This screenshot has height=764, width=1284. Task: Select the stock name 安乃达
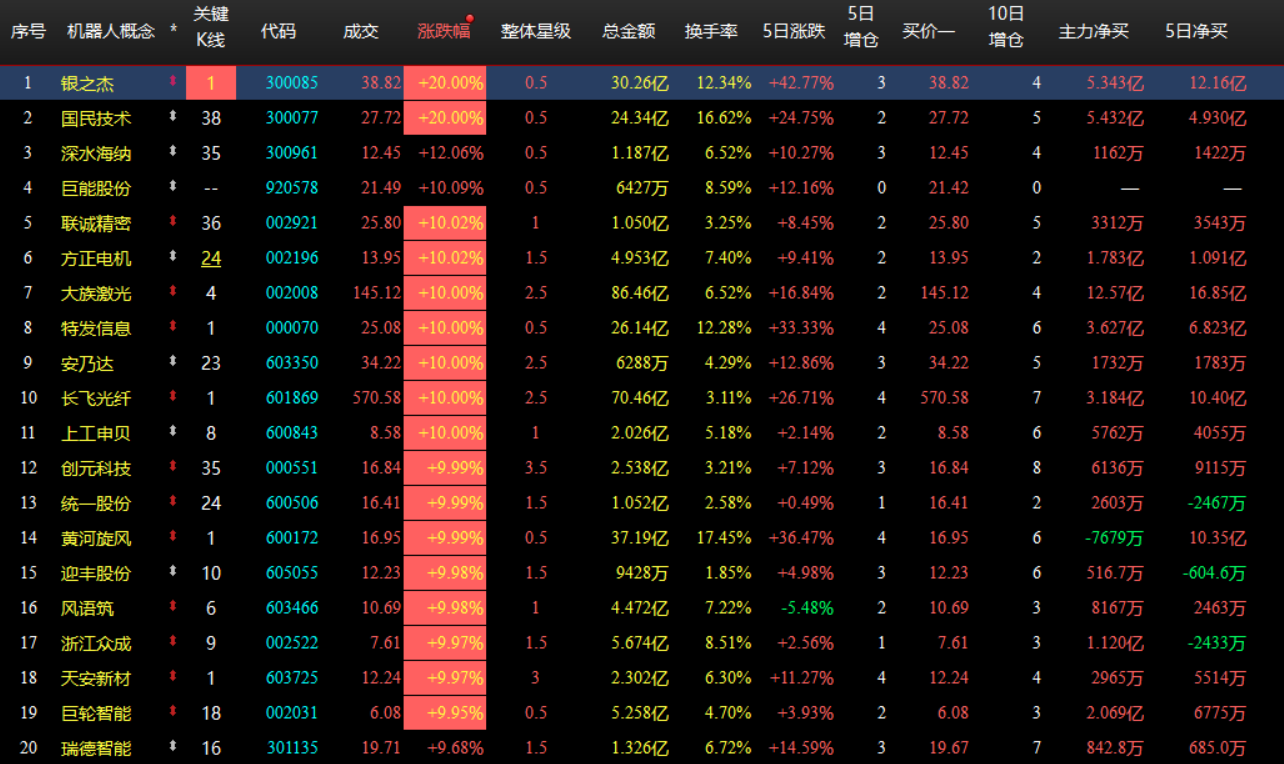[87, 363]
